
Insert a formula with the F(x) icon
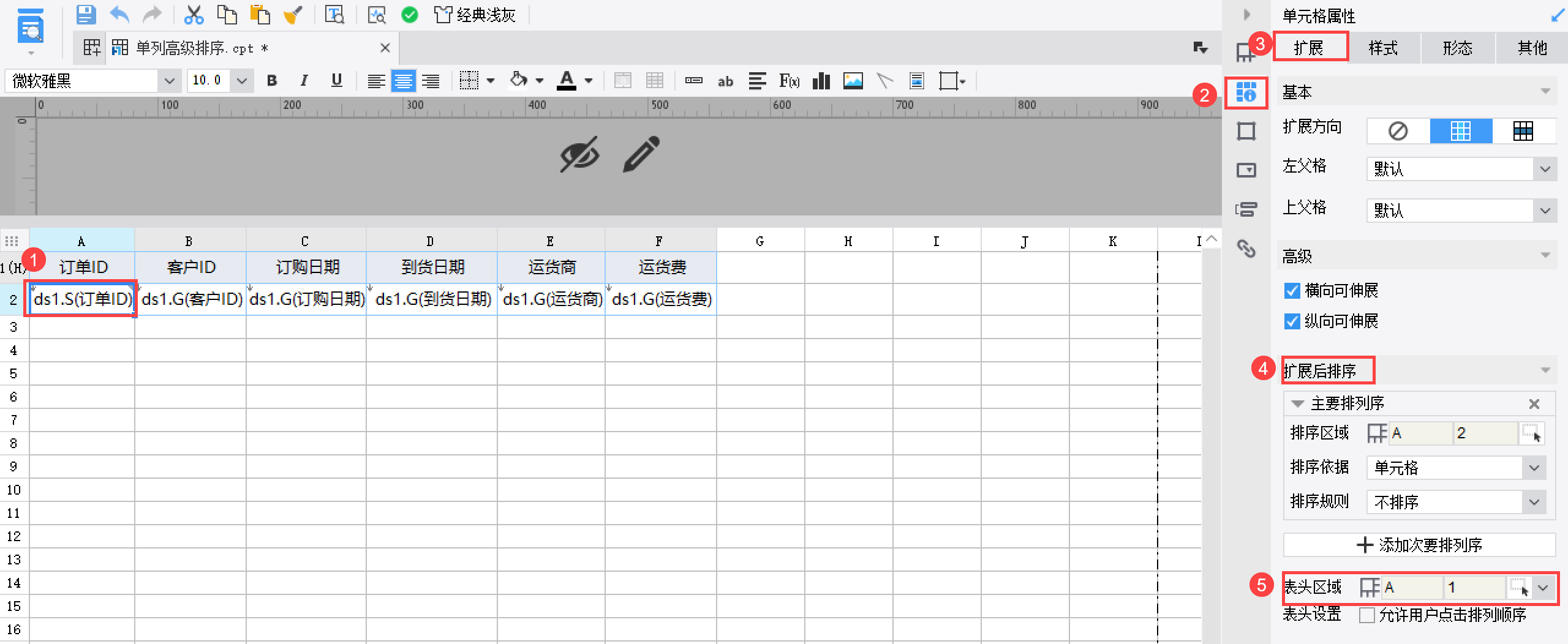[x=790, y=81]
